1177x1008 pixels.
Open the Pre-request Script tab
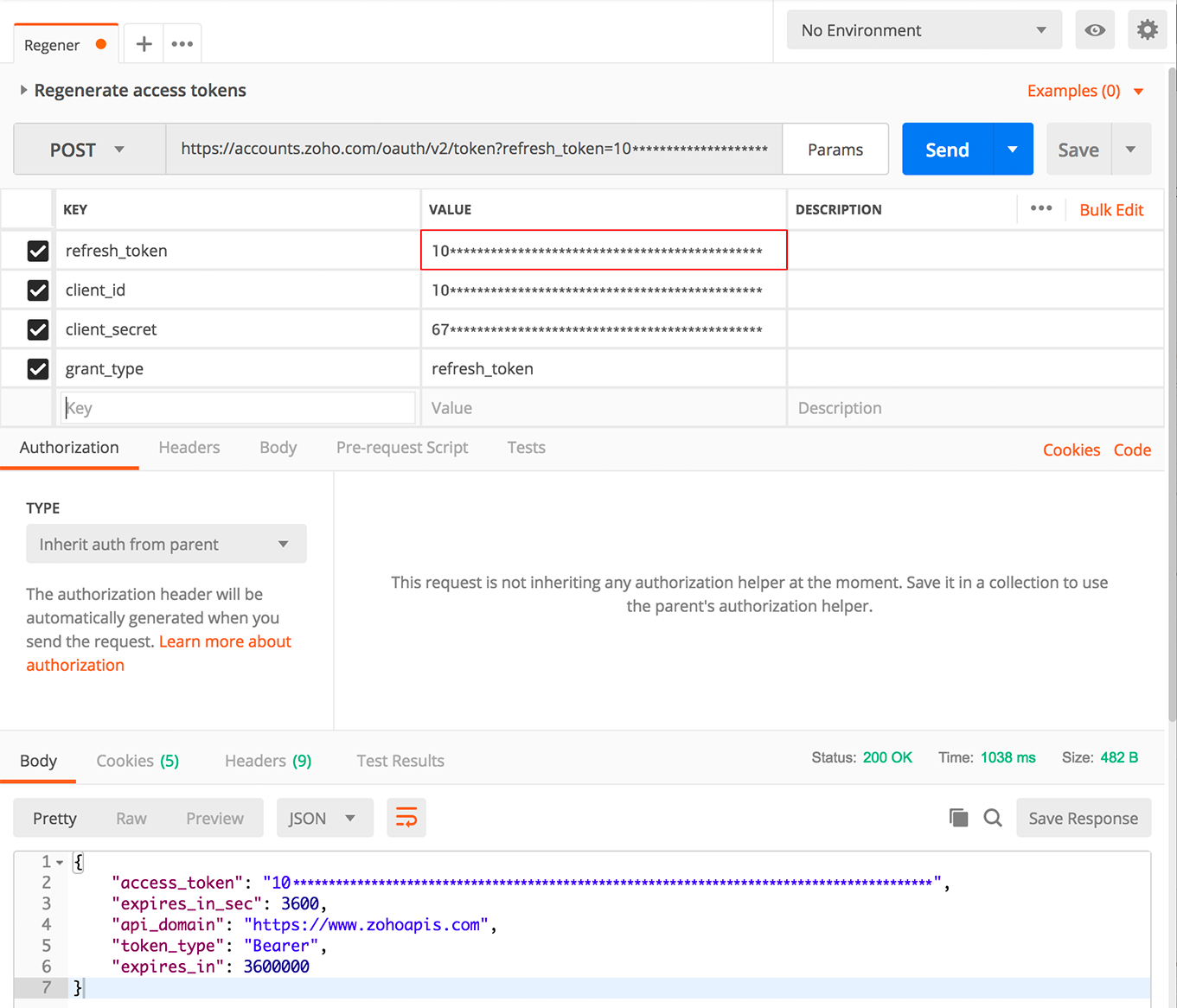point(402,448)
